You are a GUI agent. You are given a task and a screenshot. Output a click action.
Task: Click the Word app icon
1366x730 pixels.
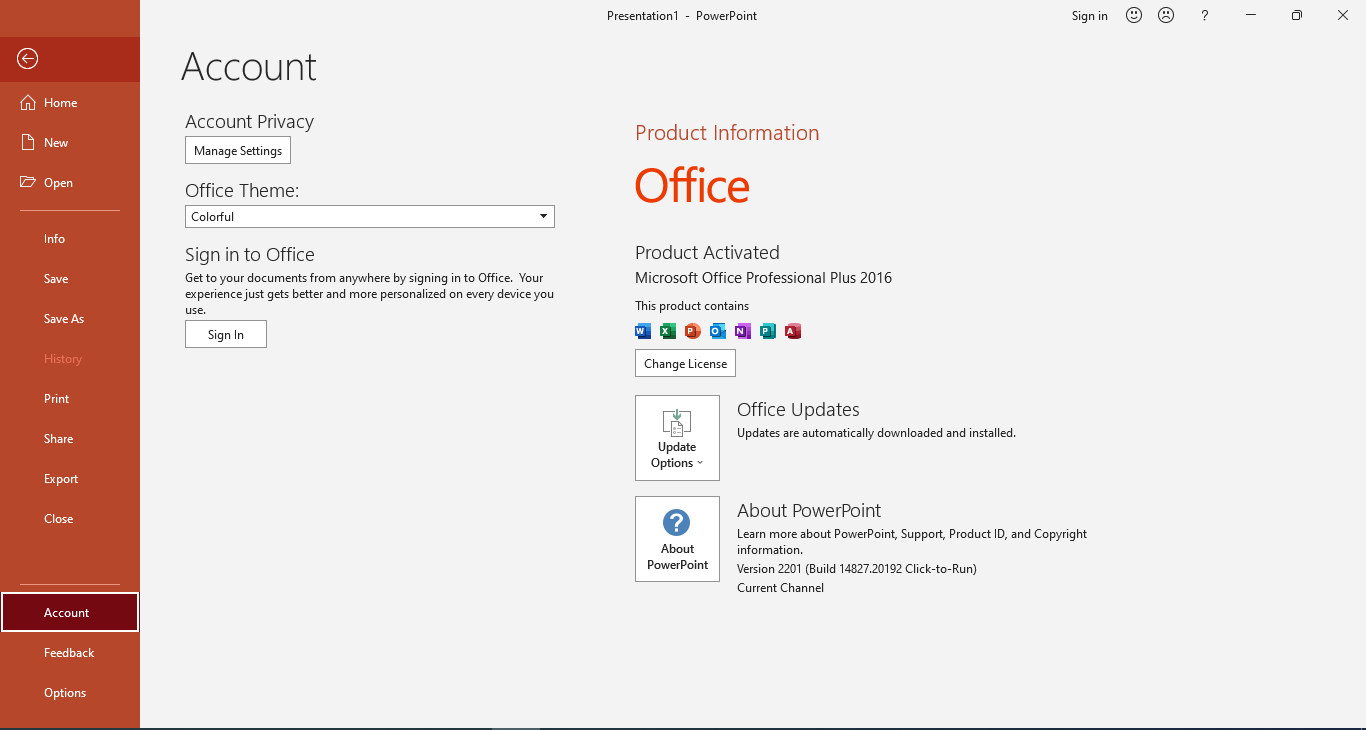click(x=643, y=331)
